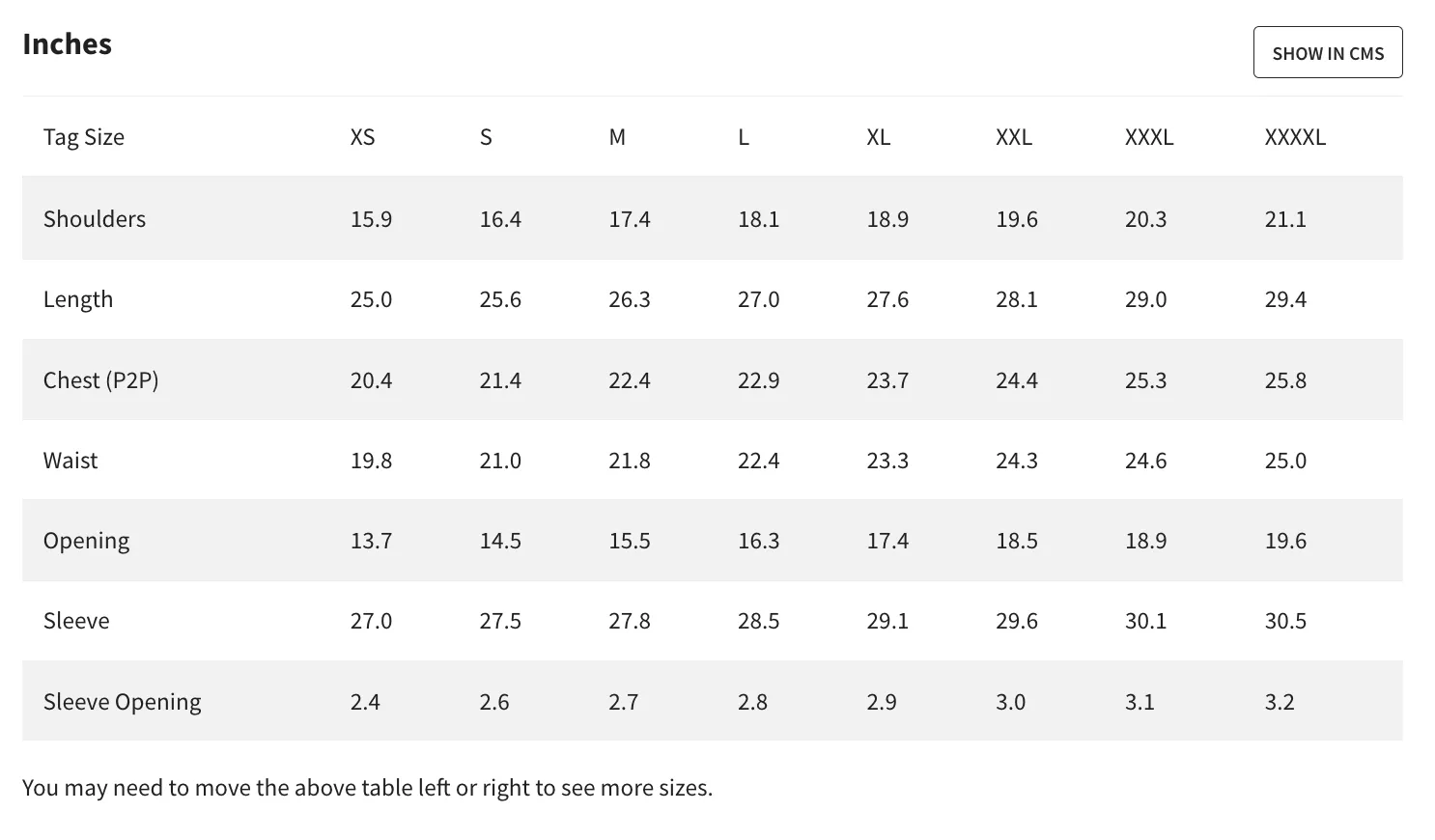Click the SHOW IN CMS button
The width and height of the screenshot is (1435, 840).
[x=1328, y=53]
